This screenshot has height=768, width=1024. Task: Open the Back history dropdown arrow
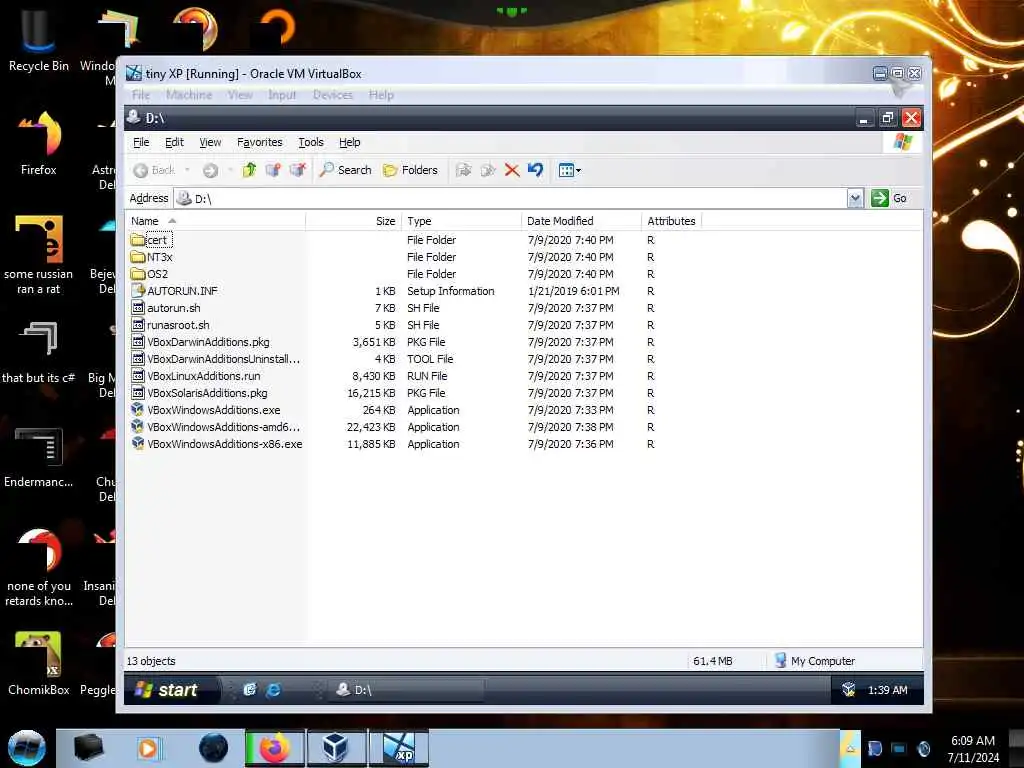(x=187, y=170)
